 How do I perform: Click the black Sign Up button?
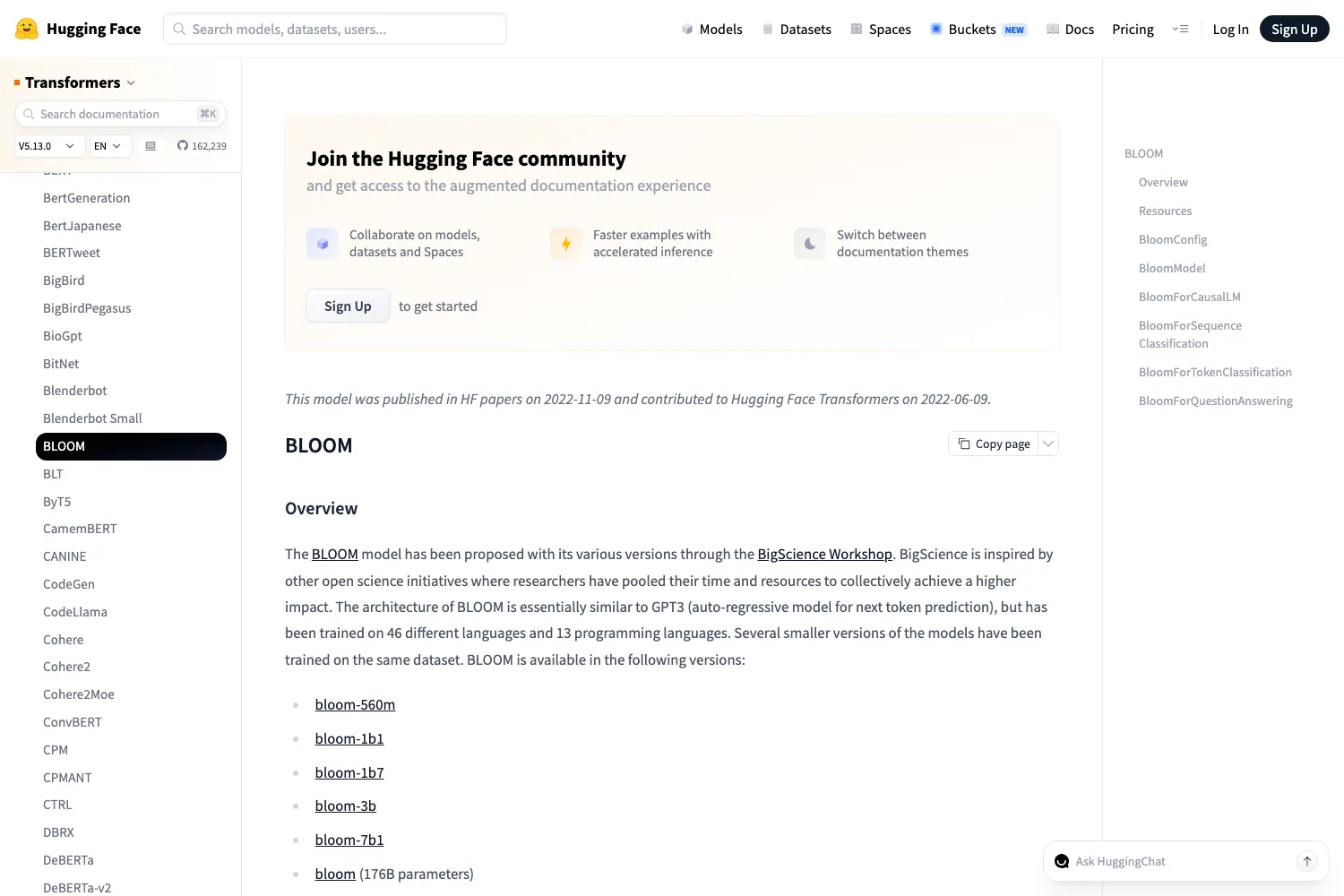[x=1294, y=29]
